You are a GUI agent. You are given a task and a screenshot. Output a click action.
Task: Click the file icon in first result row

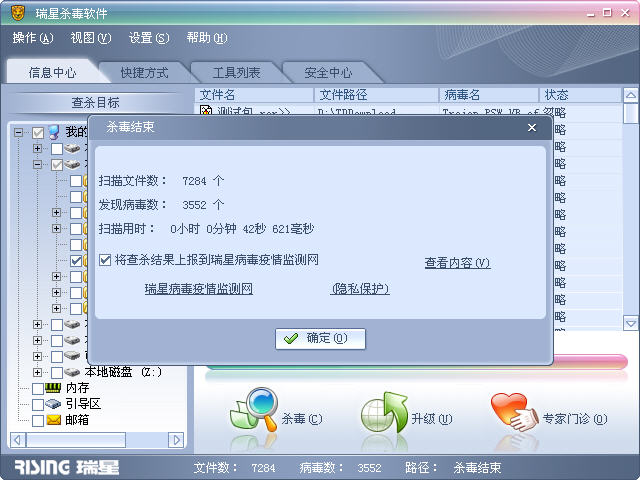pyautogui.click(x=206, y=110)
